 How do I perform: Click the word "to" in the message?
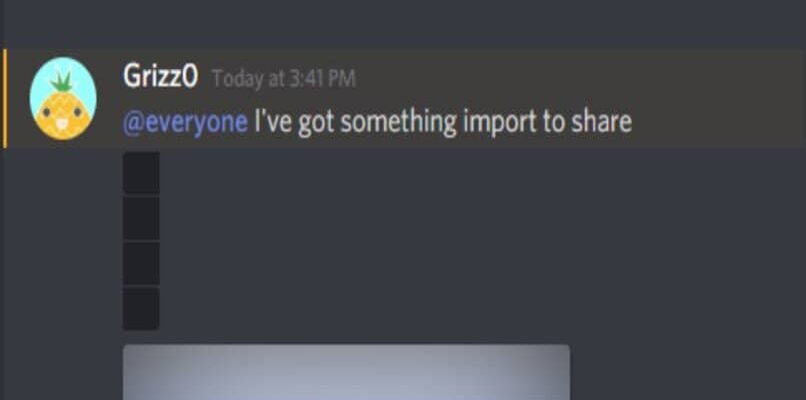551,123
